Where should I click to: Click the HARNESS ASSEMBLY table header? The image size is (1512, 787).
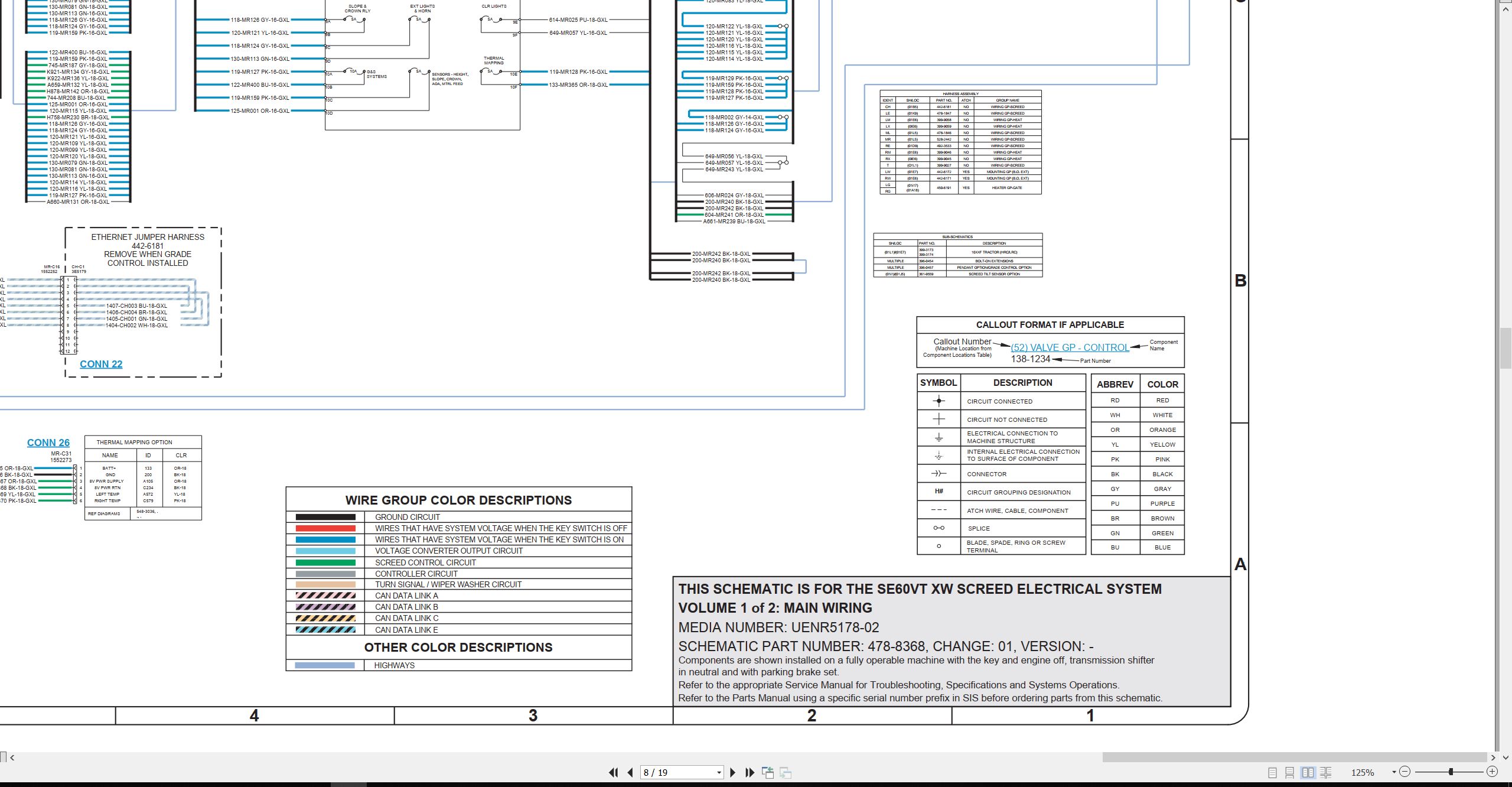click(960, 93)
